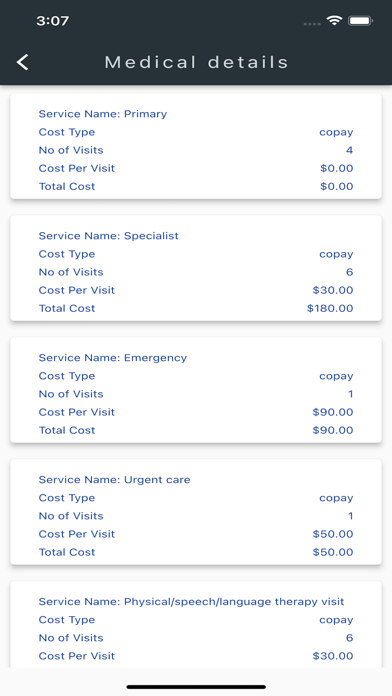Tap the battery status icon
The image size is (392, 696).
pyautogui.click(x=360, y=20)
